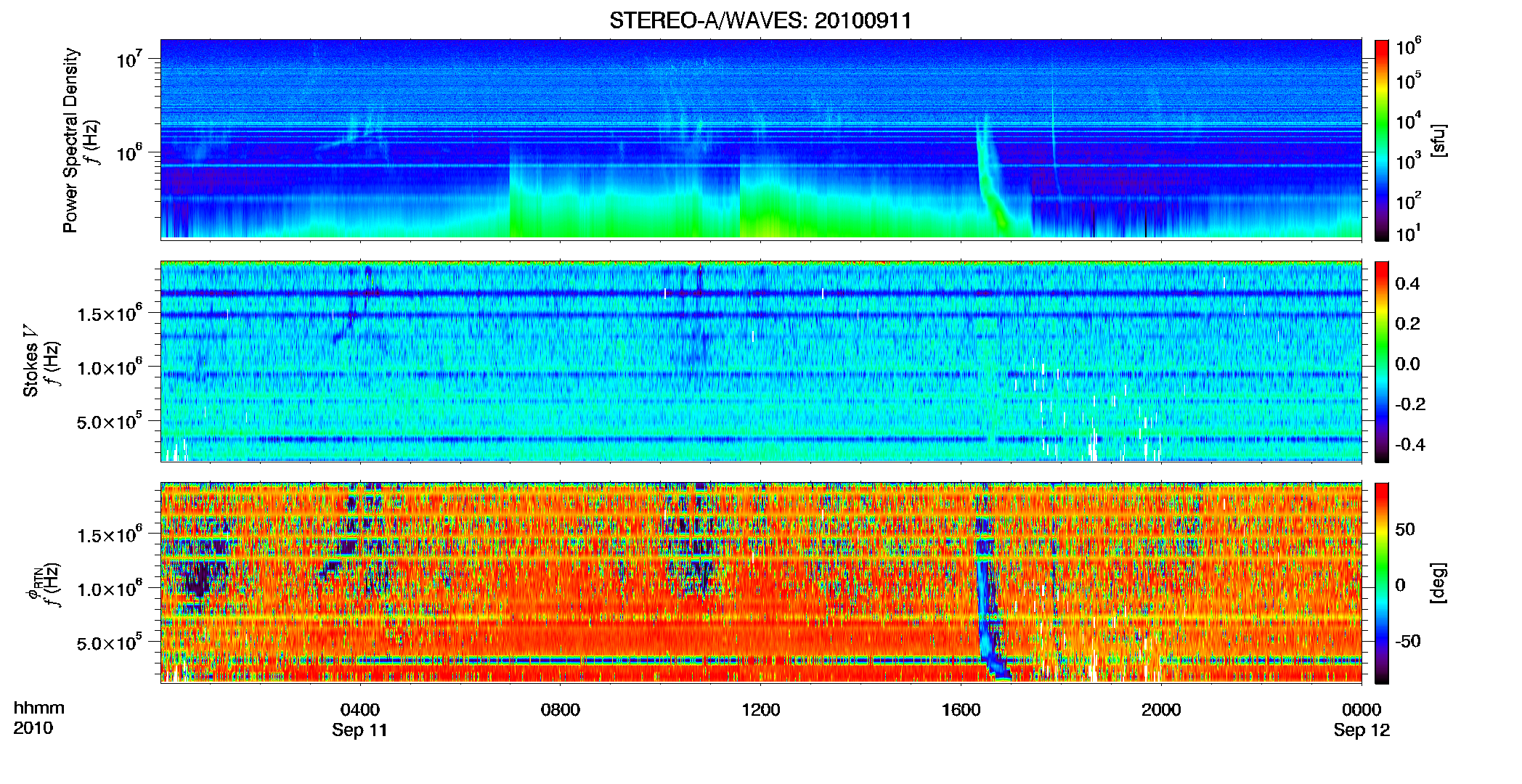
Task: Select the phi RTN degree colorbar
Action: click(x=1382, y=583)
